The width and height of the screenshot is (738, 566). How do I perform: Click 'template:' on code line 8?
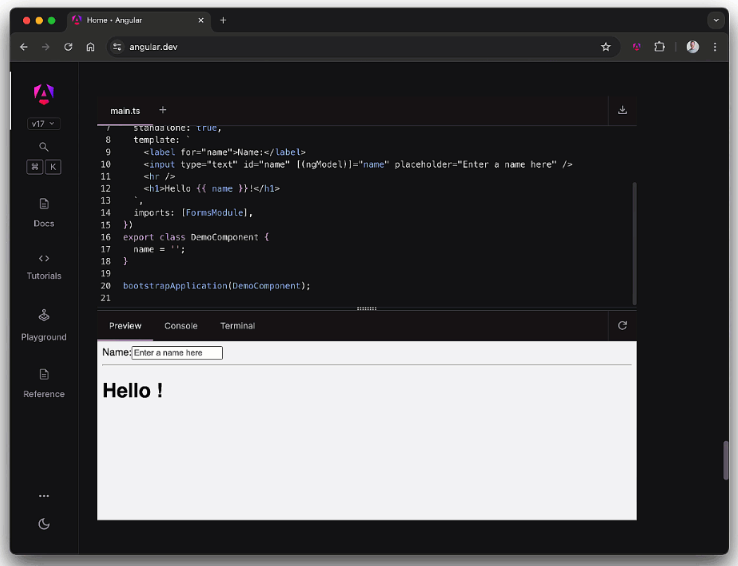pos(156,140)
